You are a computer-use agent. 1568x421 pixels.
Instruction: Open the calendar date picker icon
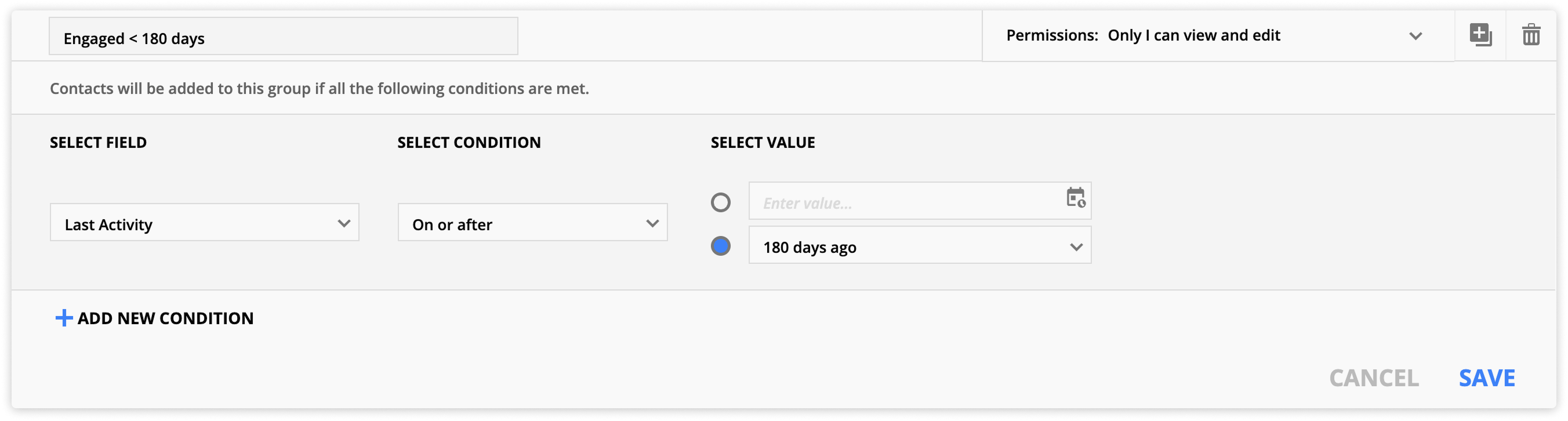1075,198
